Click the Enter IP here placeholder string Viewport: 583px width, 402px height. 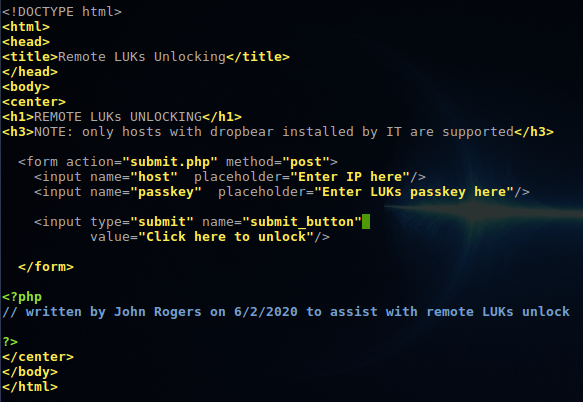click(350, 177)
